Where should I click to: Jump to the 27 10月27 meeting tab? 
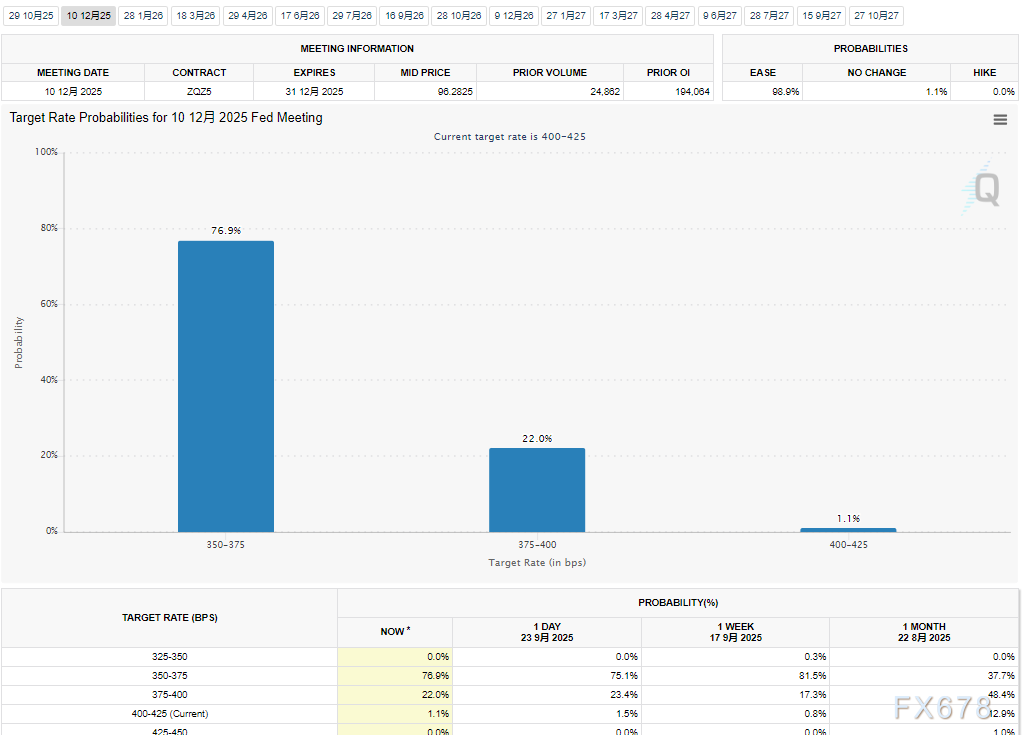pyautogui.click(x=876, y=16)
